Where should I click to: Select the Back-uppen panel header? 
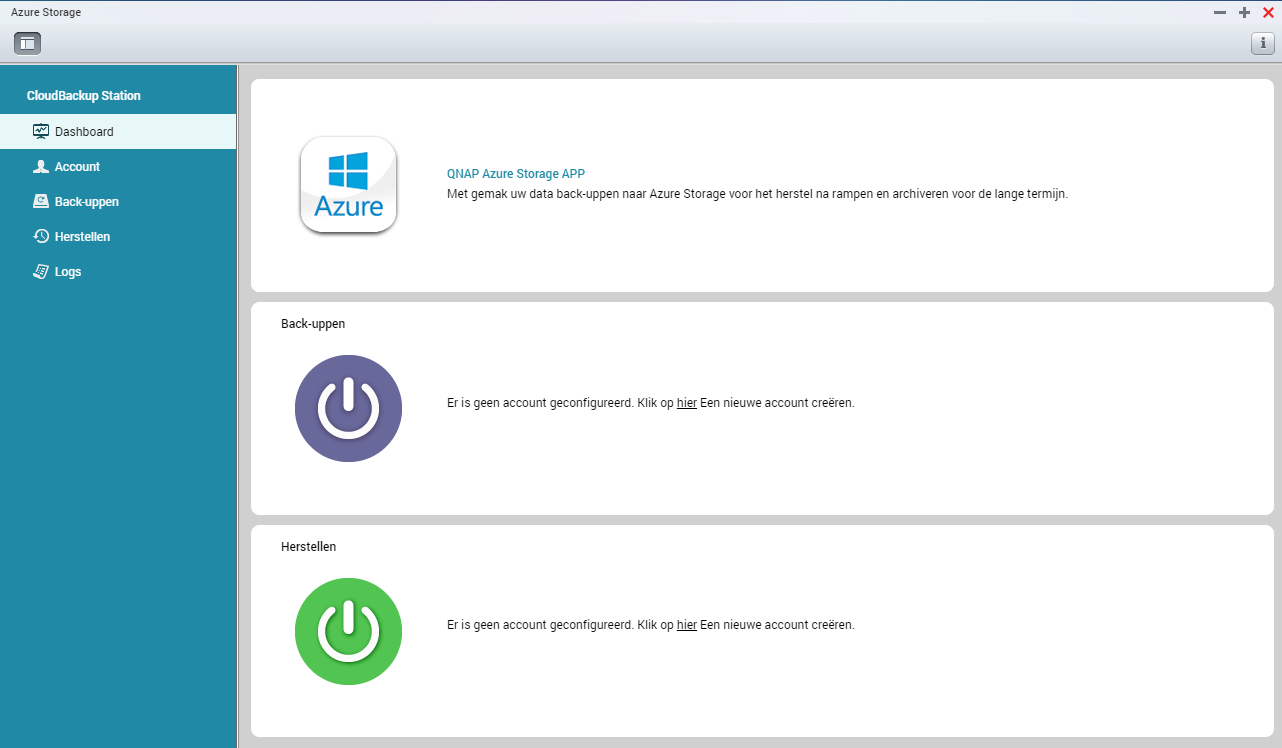click(x=313, y=323)
